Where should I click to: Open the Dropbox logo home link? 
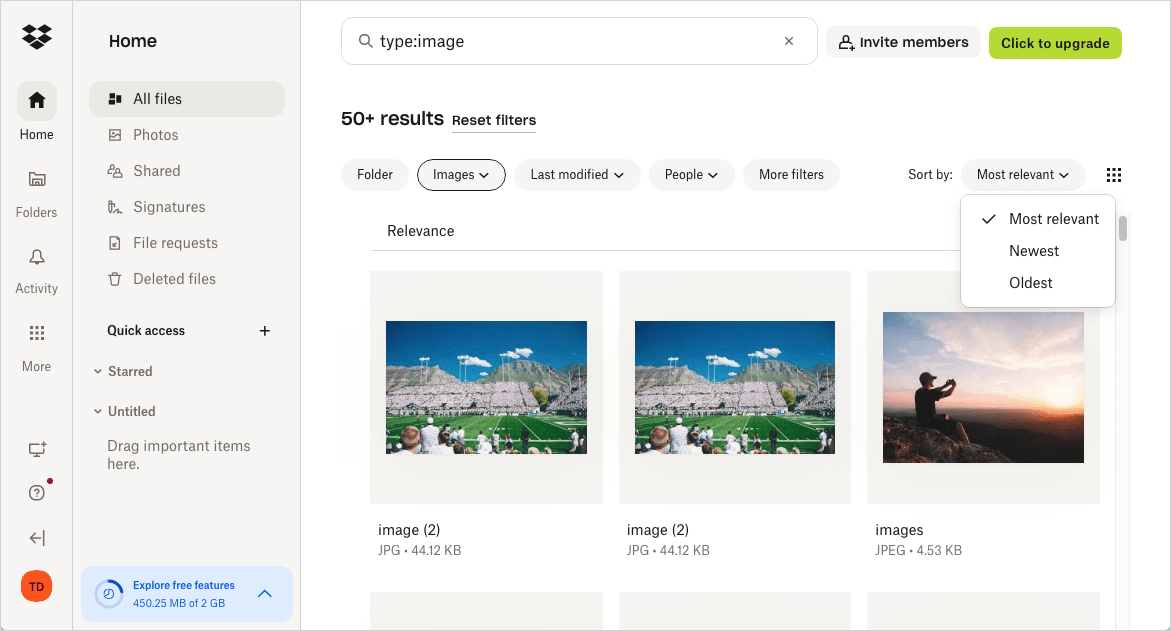coord(37,36)
